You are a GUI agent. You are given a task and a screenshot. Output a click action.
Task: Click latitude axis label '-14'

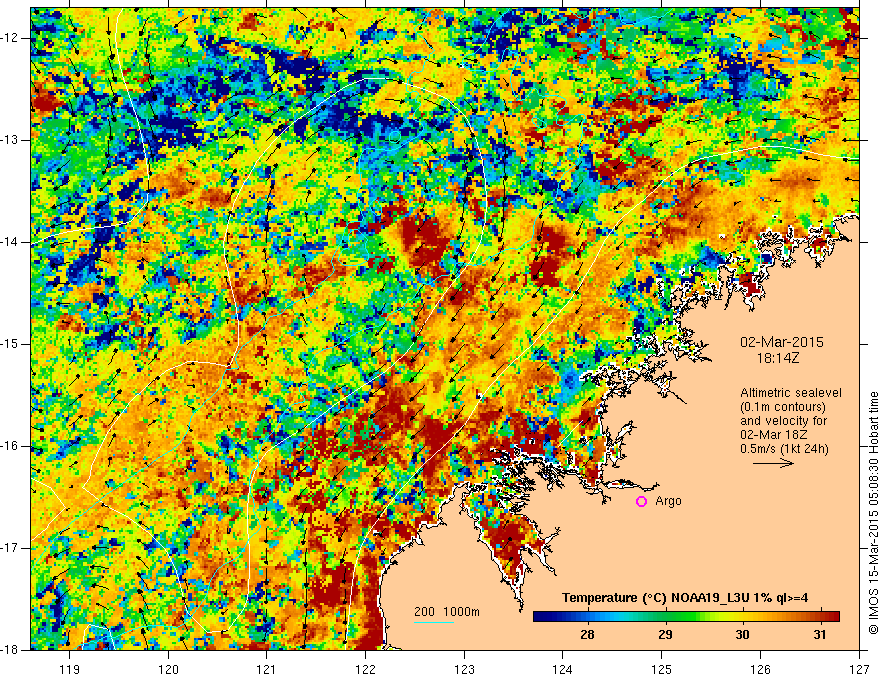tap(11, 242)
